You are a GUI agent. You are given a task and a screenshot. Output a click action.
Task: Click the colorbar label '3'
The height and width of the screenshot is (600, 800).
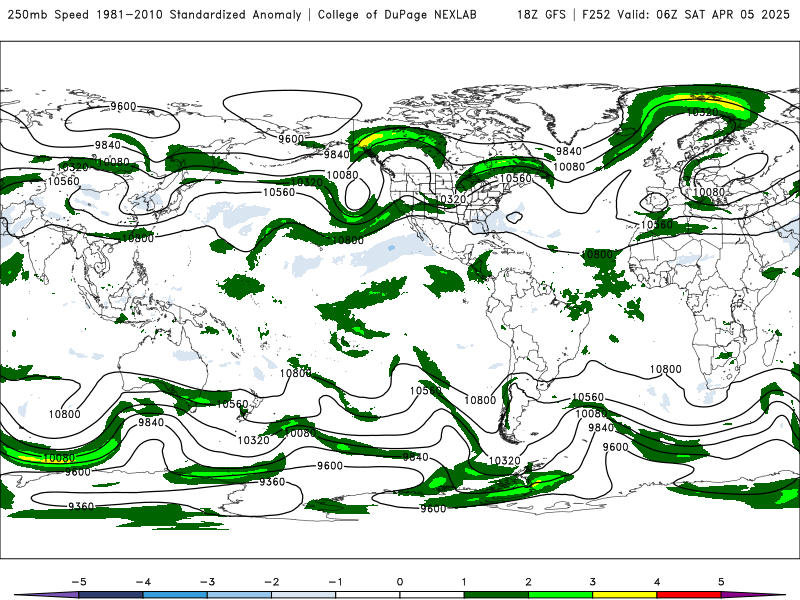click(592, 582)
